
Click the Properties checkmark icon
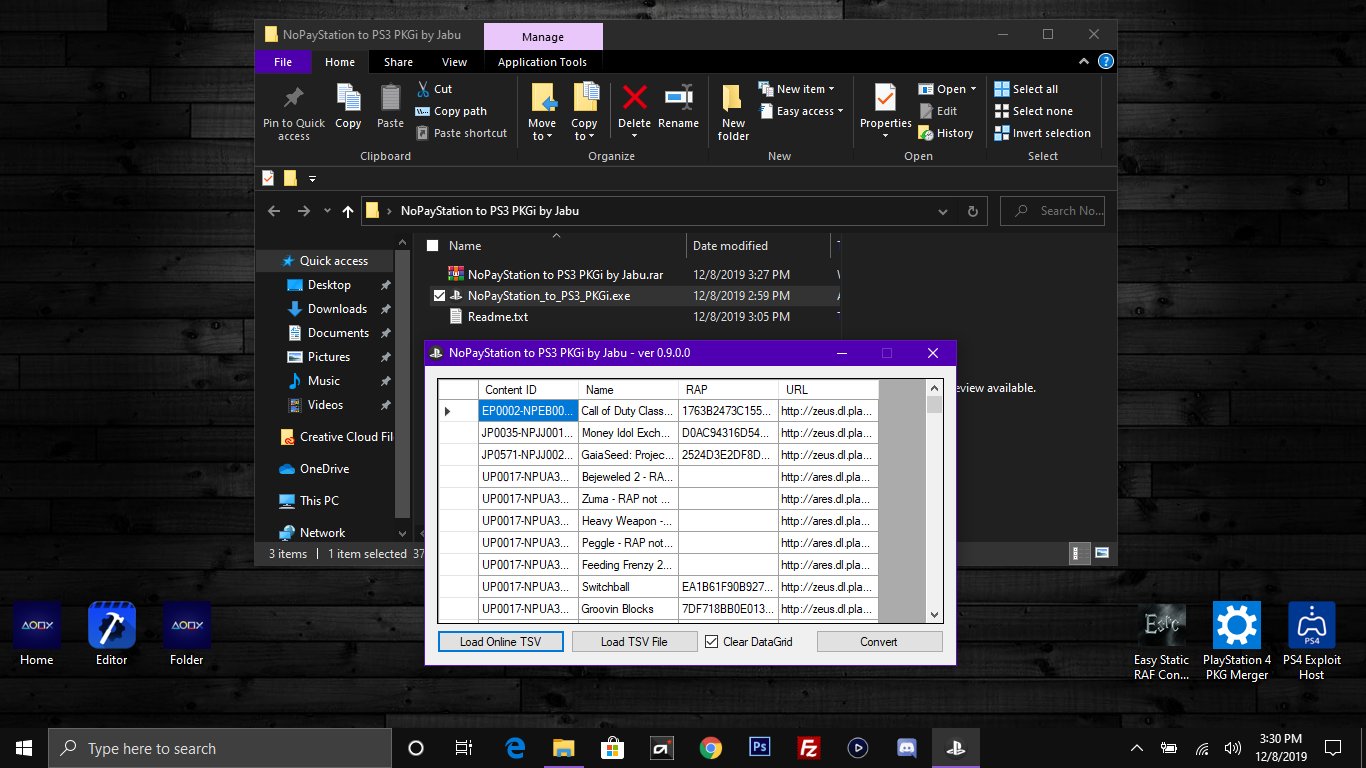[x=885, y=97]
